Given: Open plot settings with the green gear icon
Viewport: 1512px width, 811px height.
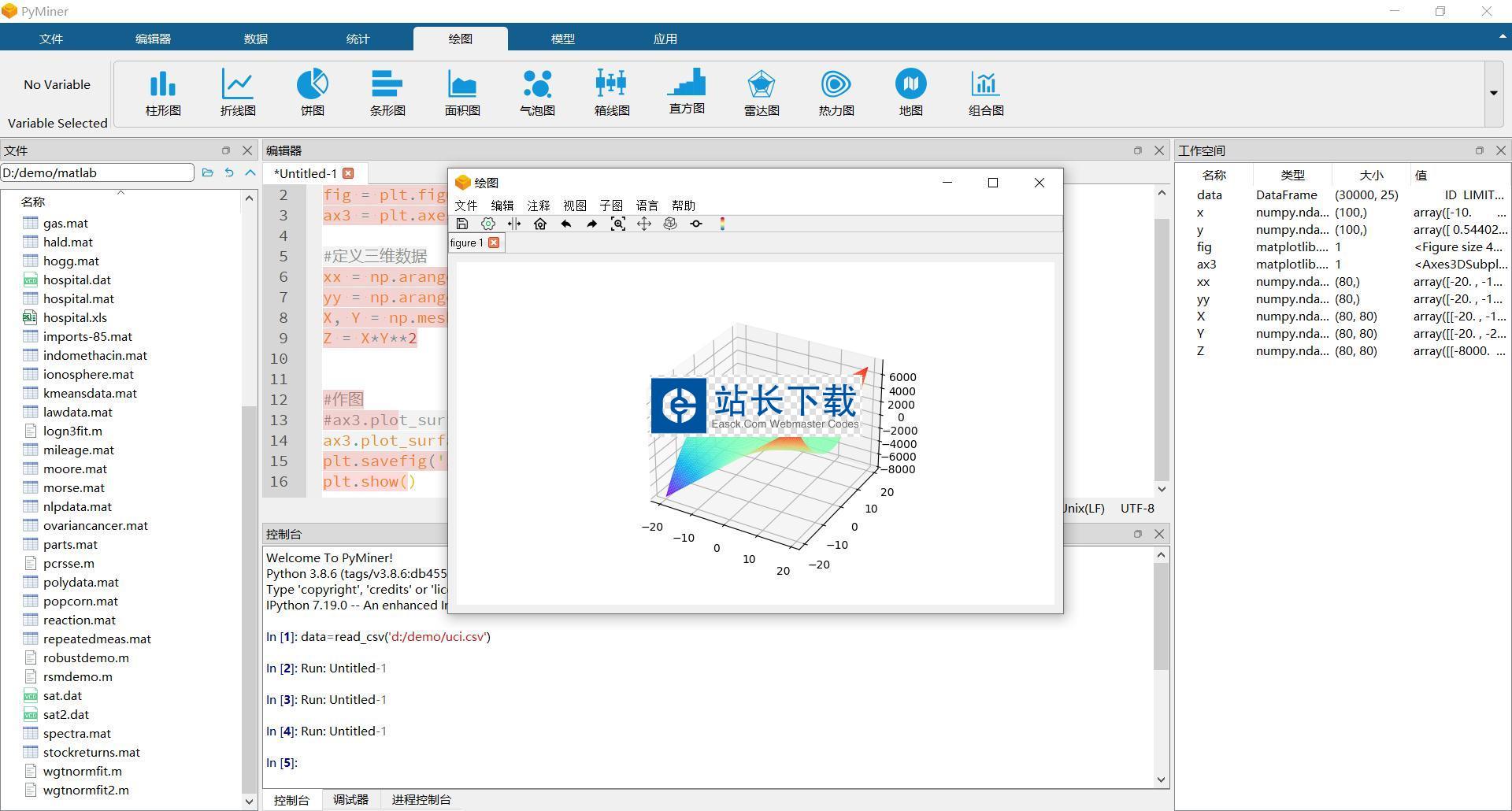Looking at the screenshot, I should click(488, 224).
